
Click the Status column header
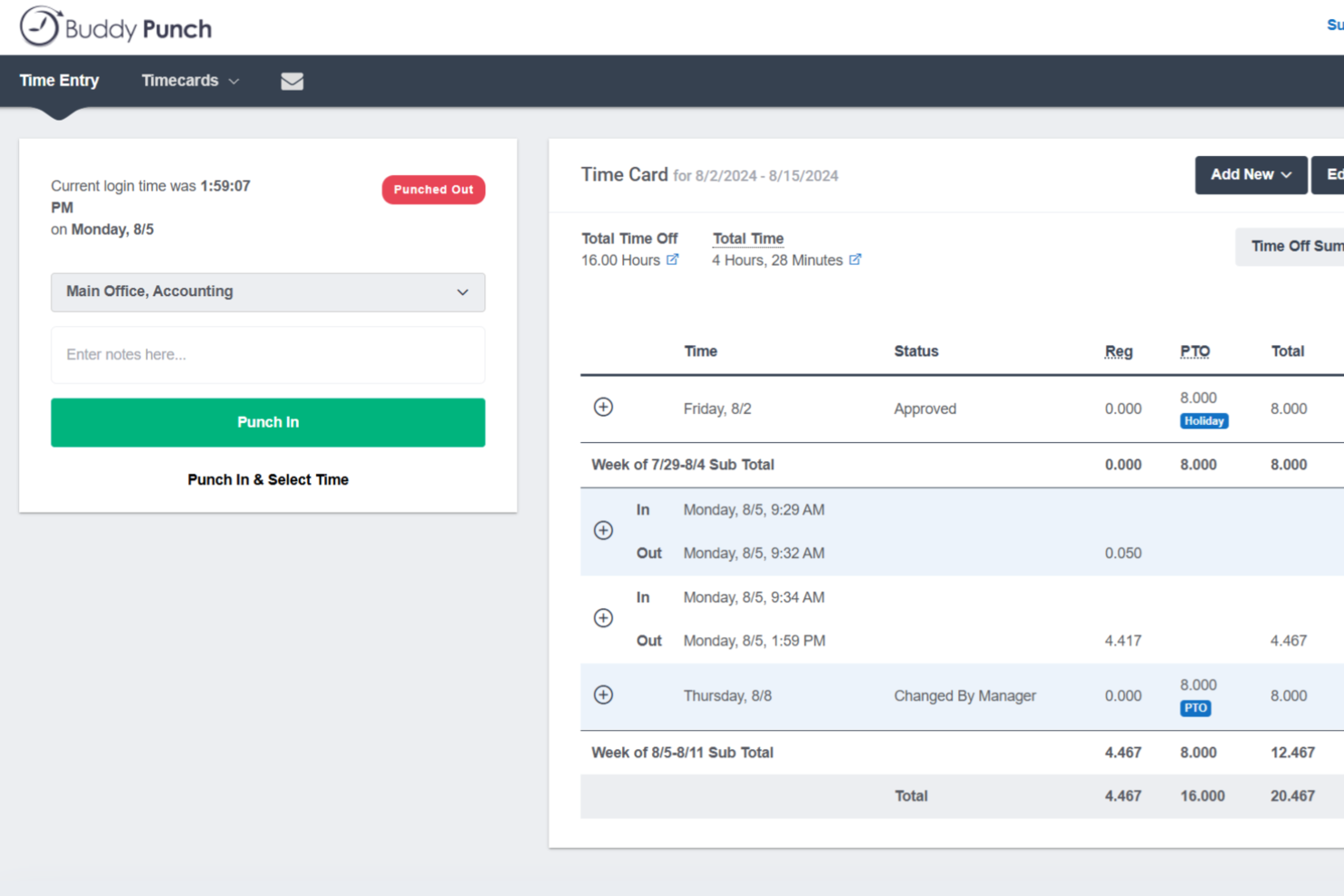click(x=916, y=351)
